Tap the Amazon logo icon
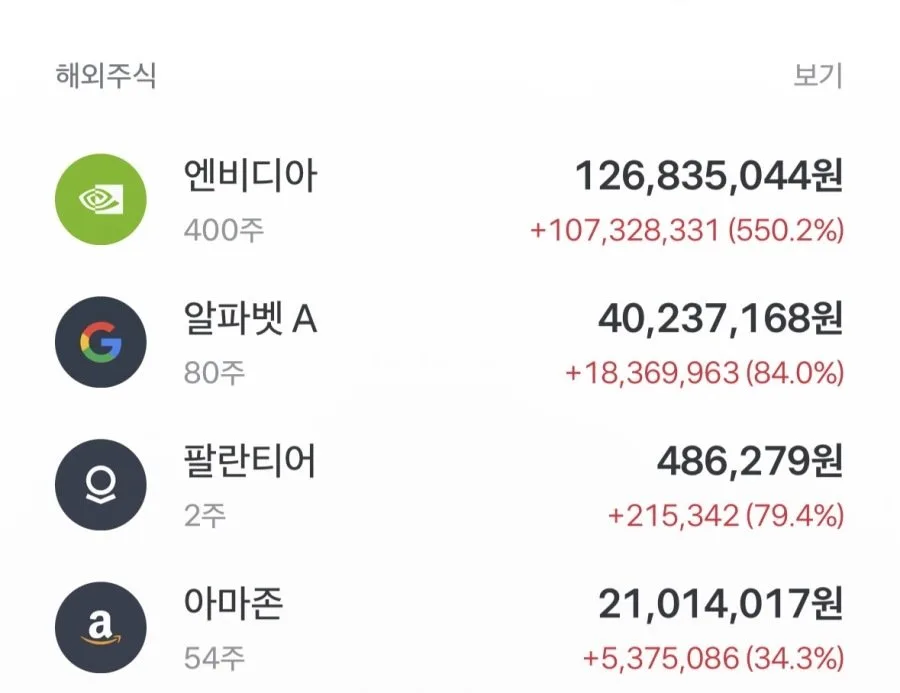This screenshot has width=900, height=693. click(100, 627)
